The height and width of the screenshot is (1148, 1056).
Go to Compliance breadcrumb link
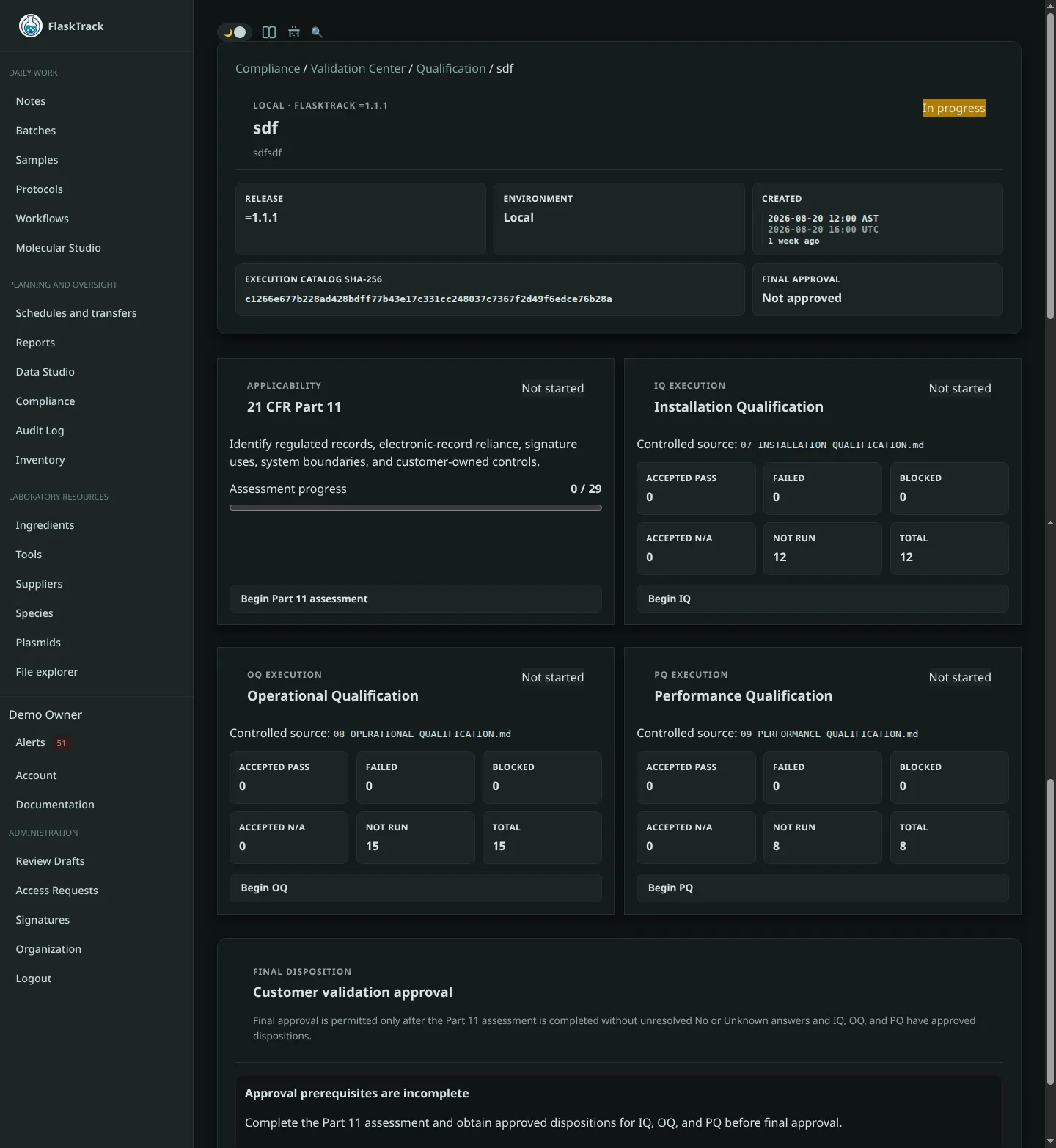point(268,68)
